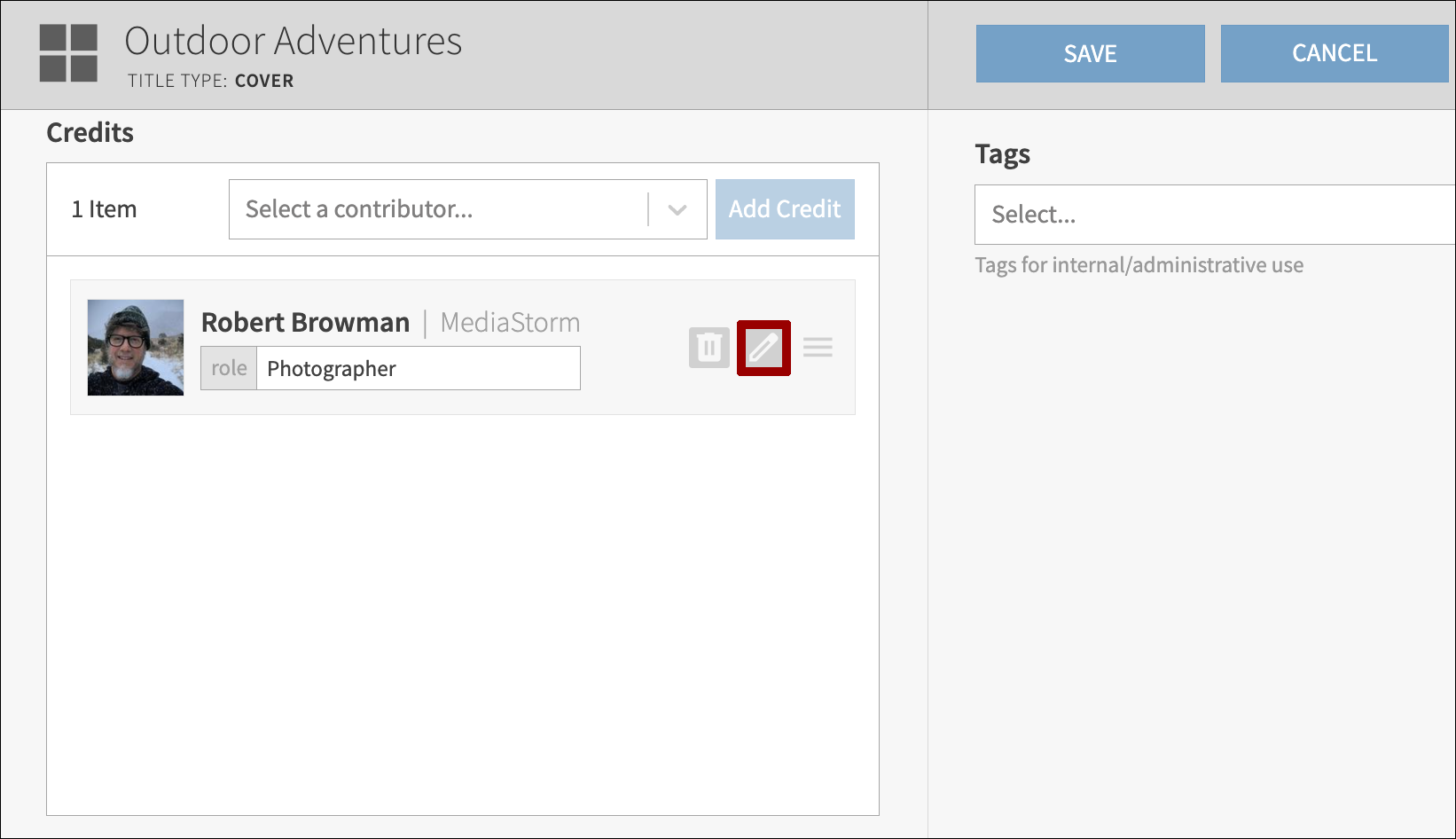Cancel editing with the CANCEL button

[1334, 53]
